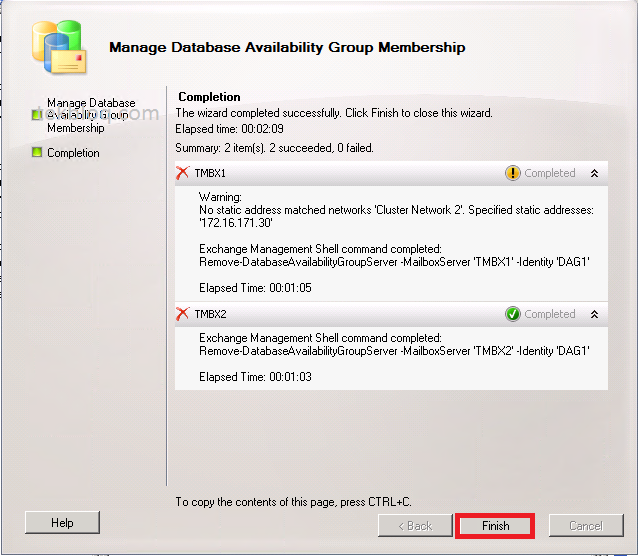Click Remove-DatabaseAvailabilityGroupServer command for TMBX1
The image size is (638, 556).
(394, 262)
